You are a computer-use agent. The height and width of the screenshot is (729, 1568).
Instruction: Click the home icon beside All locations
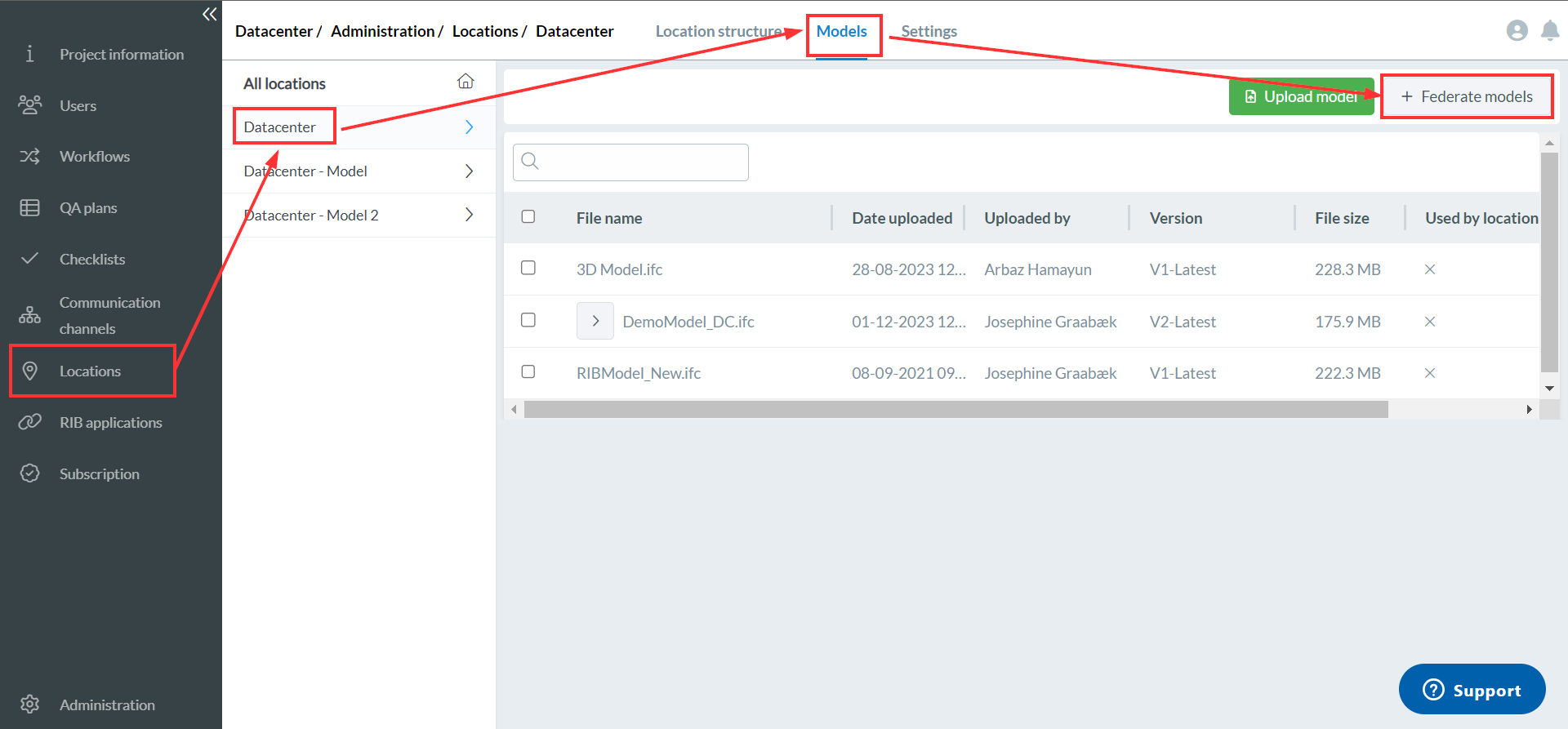pos(465,82)
